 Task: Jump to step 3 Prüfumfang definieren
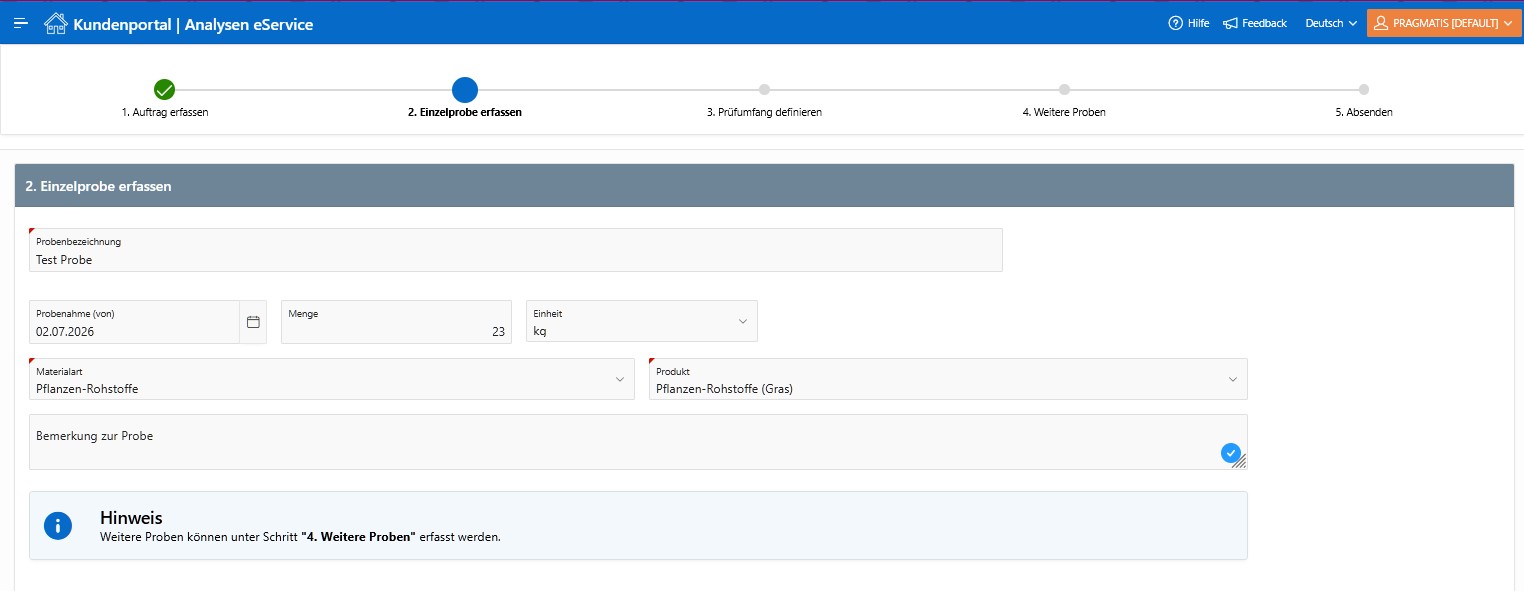coord(764,112)
